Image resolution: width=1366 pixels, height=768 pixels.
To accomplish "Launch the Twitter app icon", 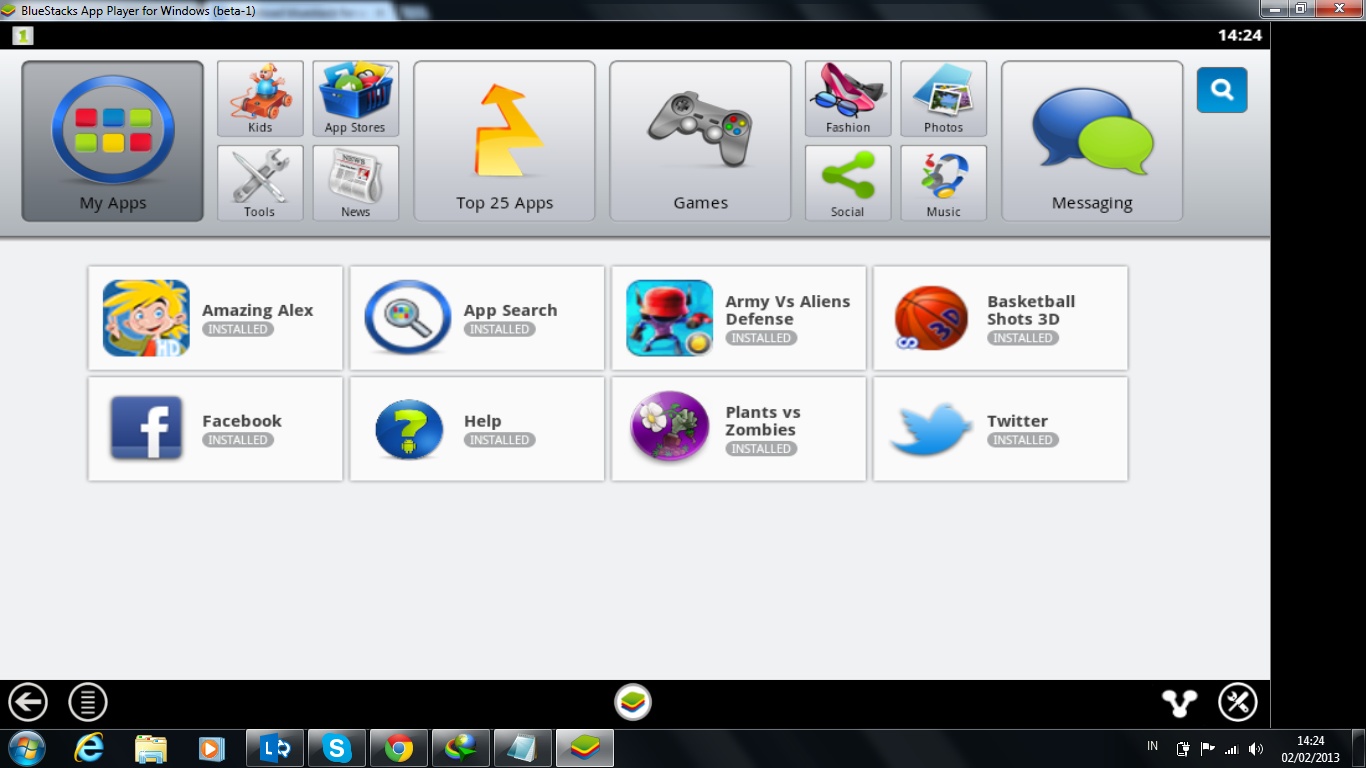I will point(931,430).
